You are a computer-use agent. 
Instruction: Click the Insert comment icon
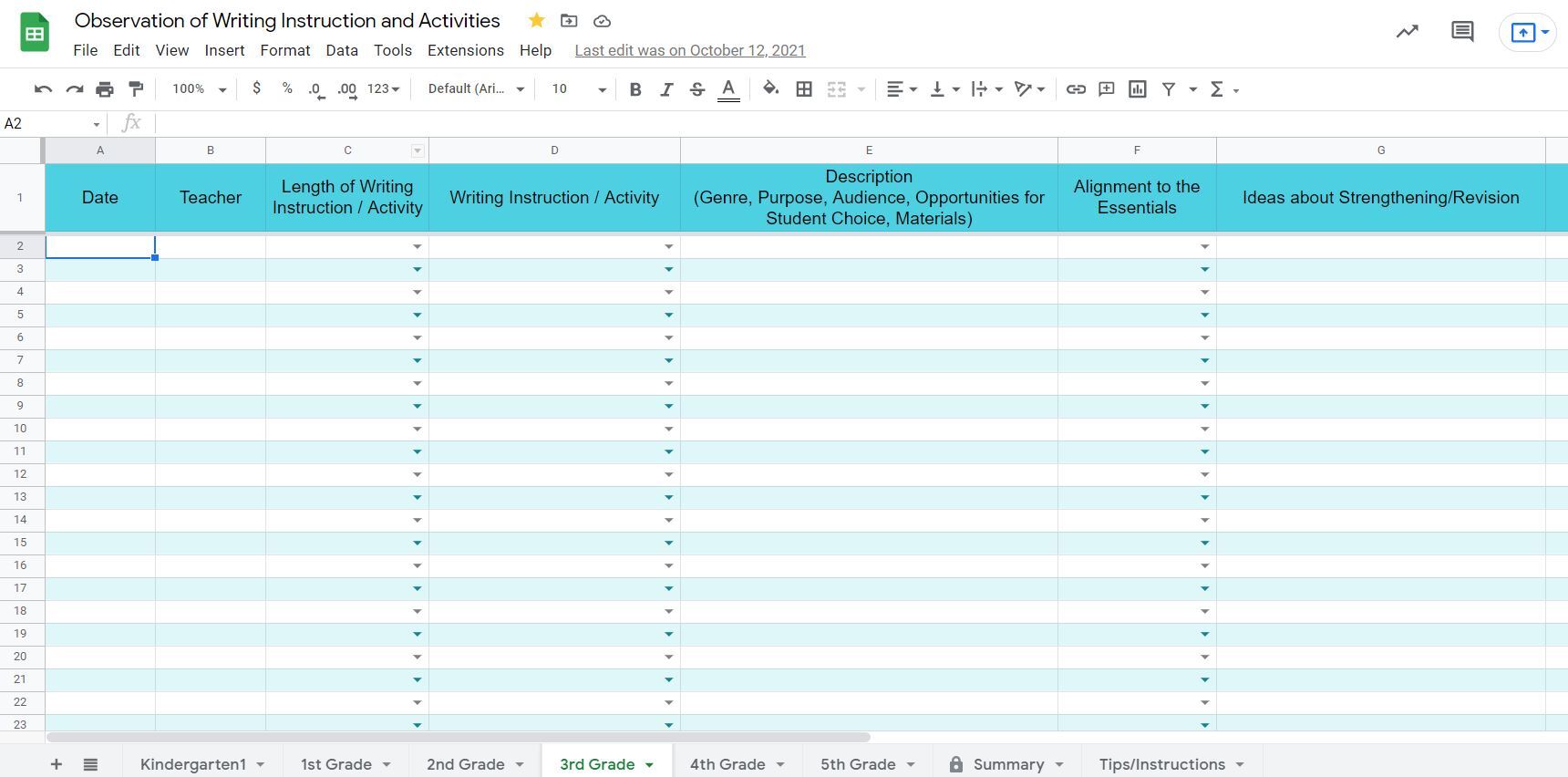pos(1107,88)
